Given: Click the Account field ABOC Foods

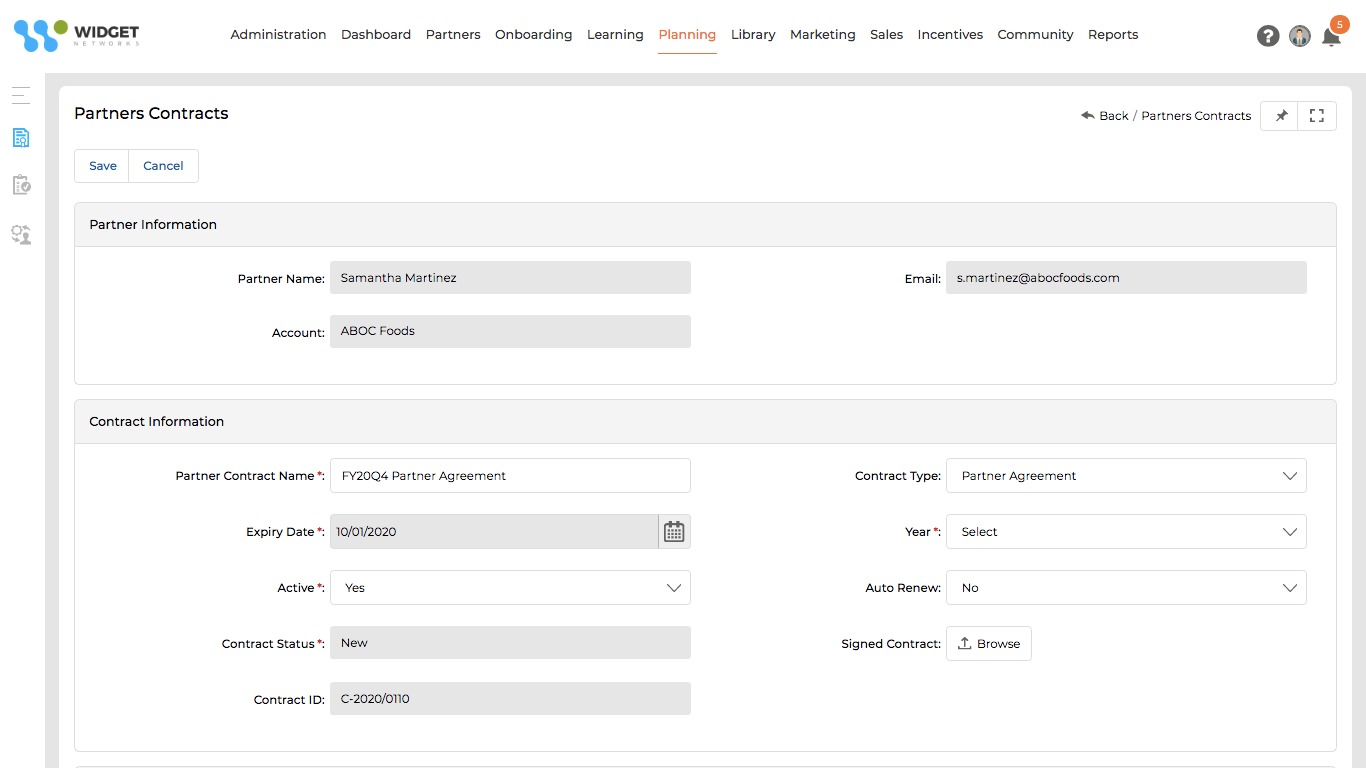Looking at the screenshot, I should [510, 331].
